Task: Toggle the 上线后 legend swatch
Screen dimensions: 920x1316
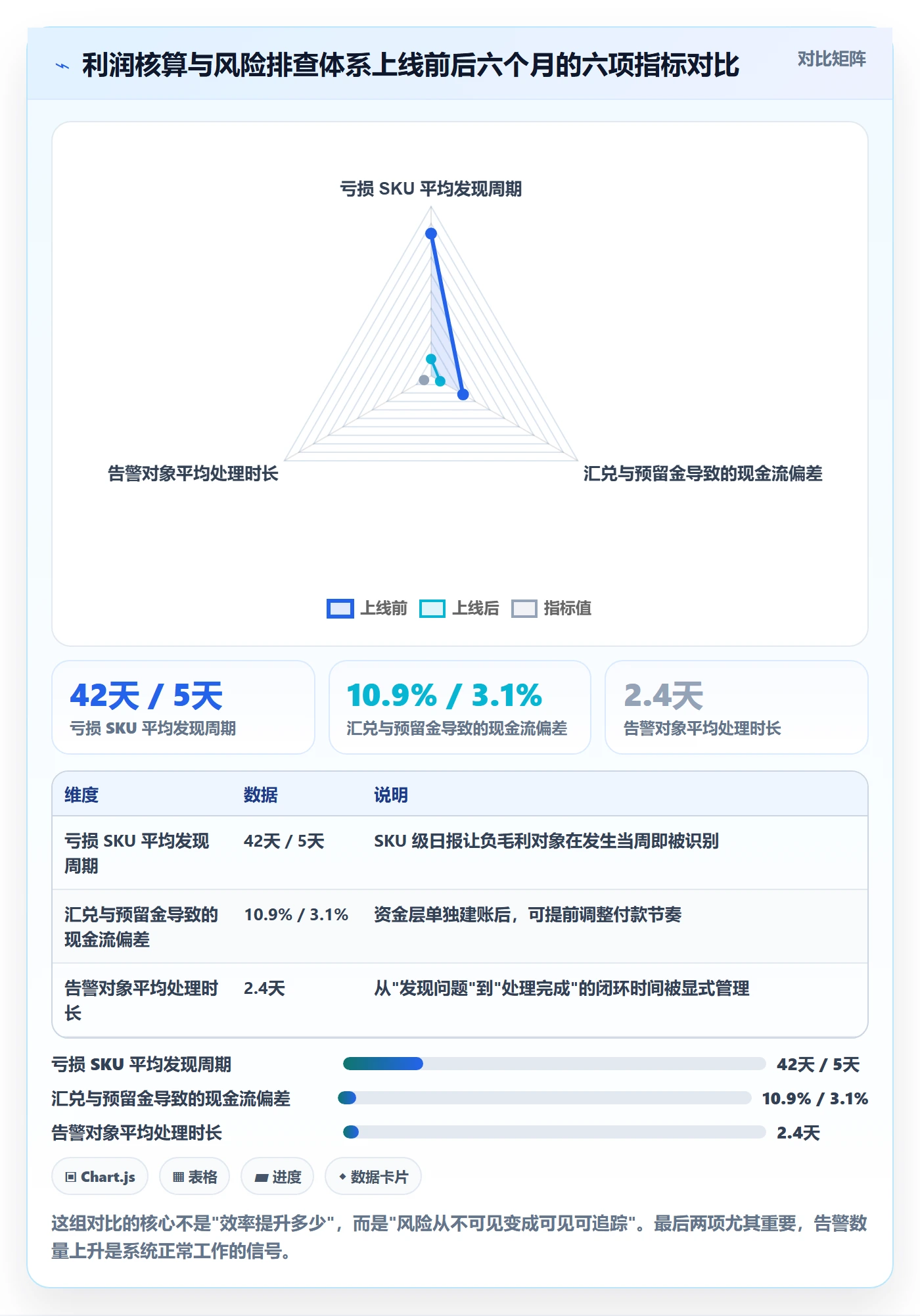Action: point(432,609)
